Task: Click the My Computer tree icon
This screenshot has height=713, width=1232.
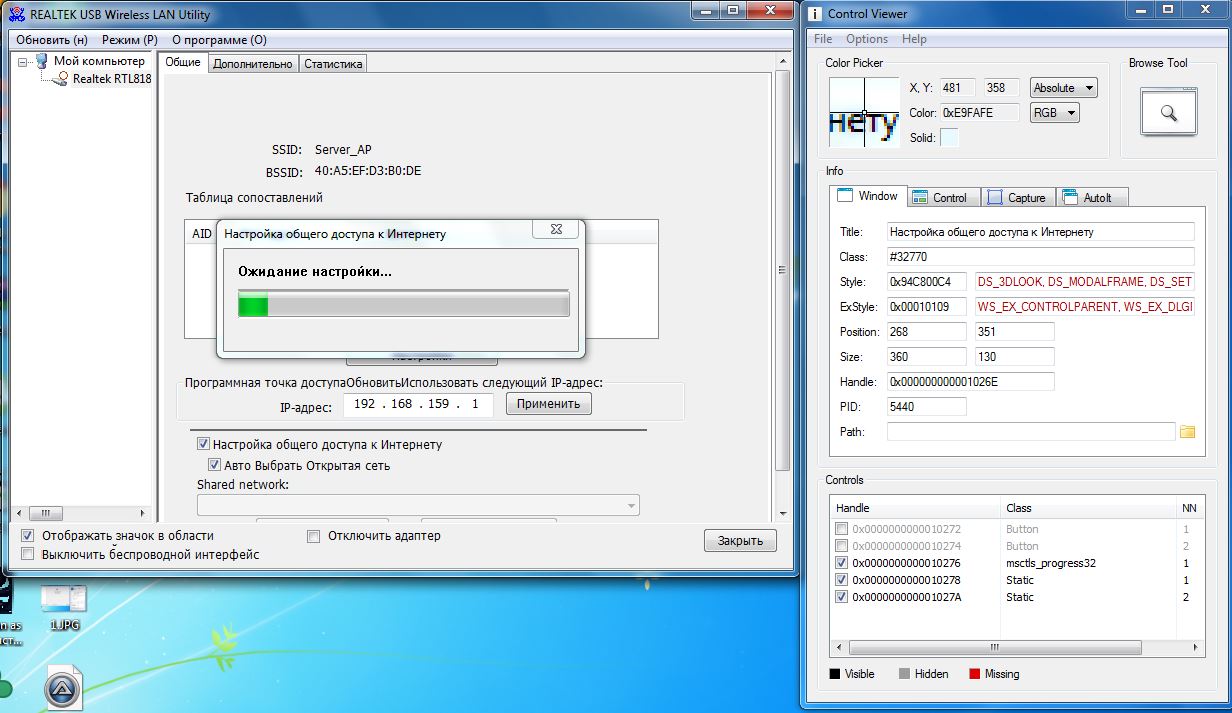Action: (41, 61)
